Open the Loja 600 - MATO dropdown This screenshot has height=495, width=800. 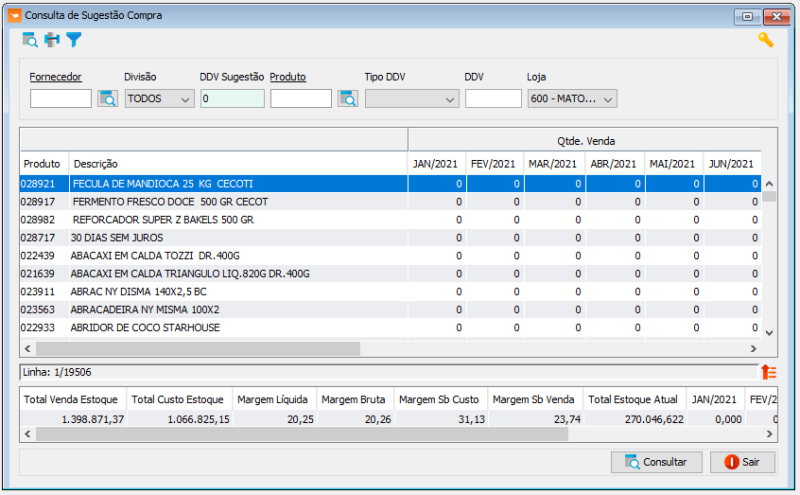point(572,98)
